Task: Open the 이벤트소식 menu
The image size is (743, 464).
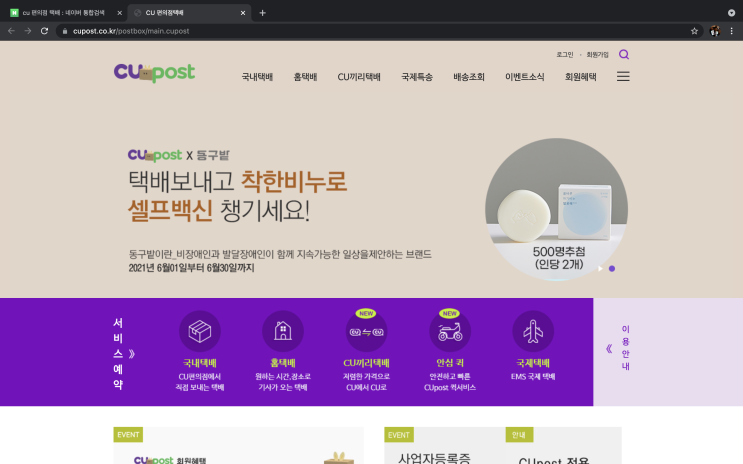Action: (x=525, y=77)
